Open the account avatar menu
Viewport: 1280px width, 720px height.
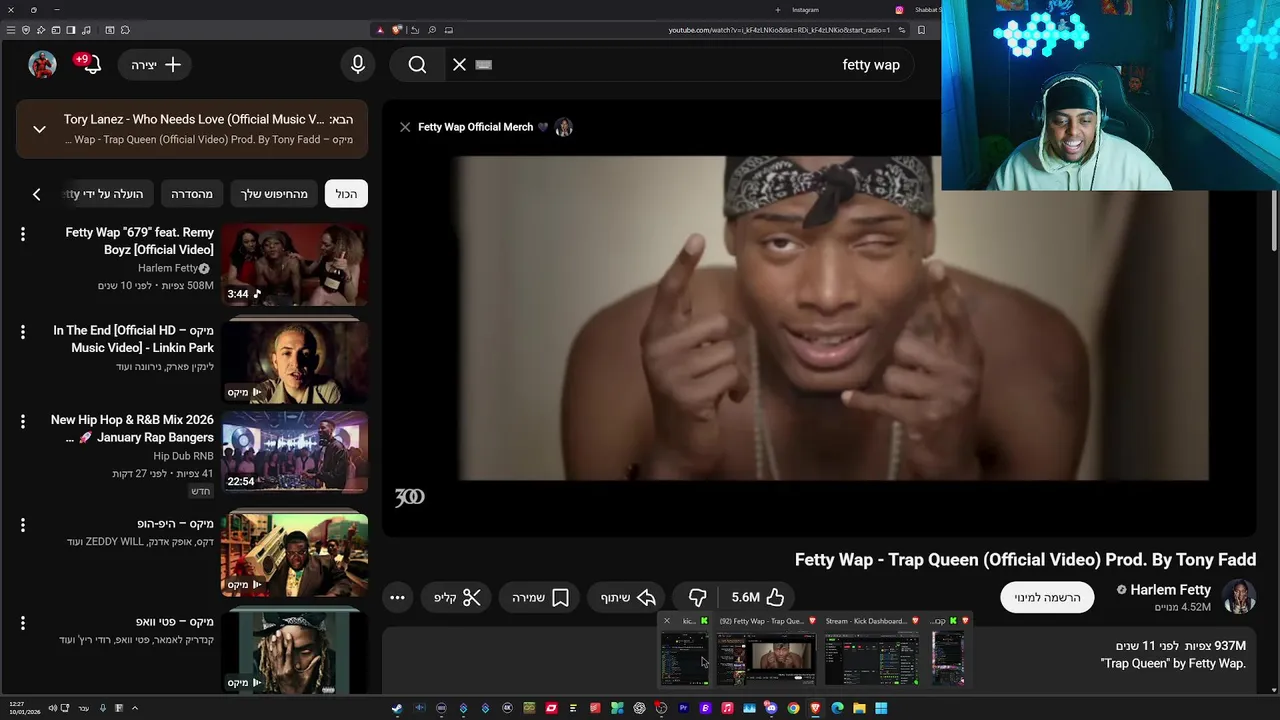click(42, 65)
